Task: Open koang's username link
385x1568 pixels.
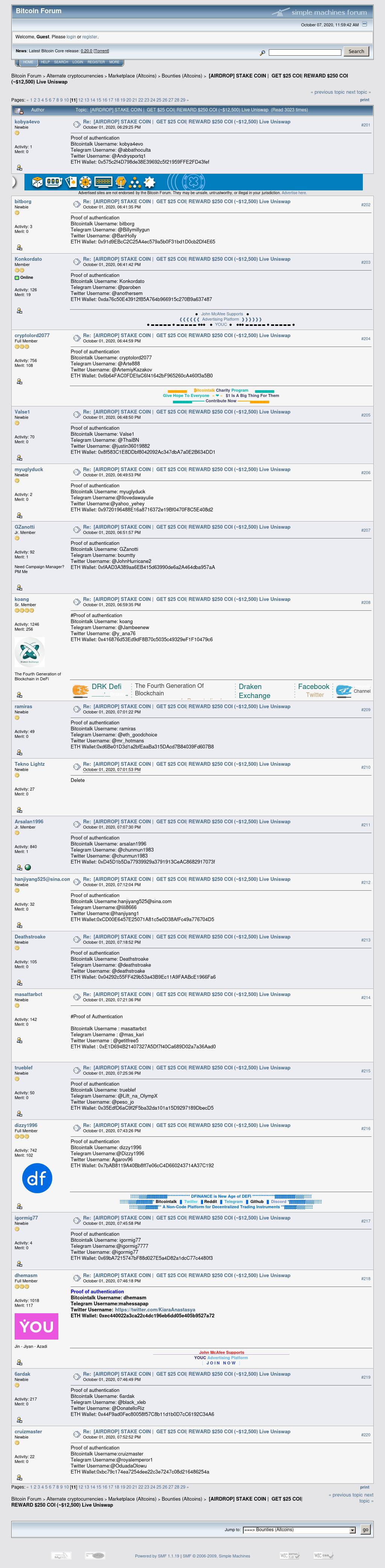Action: tap(22, 599)
